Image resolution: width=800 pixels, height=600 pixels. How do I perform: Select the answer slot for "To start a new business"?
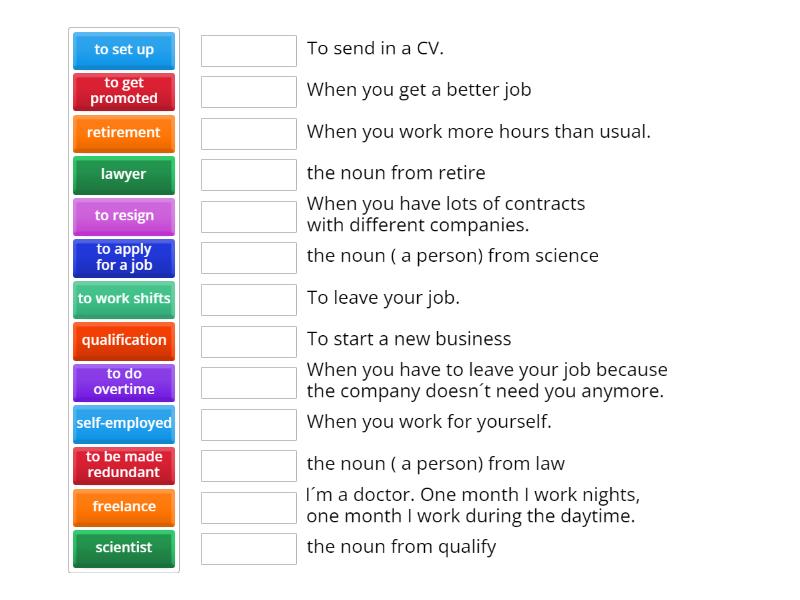point(248,339)
